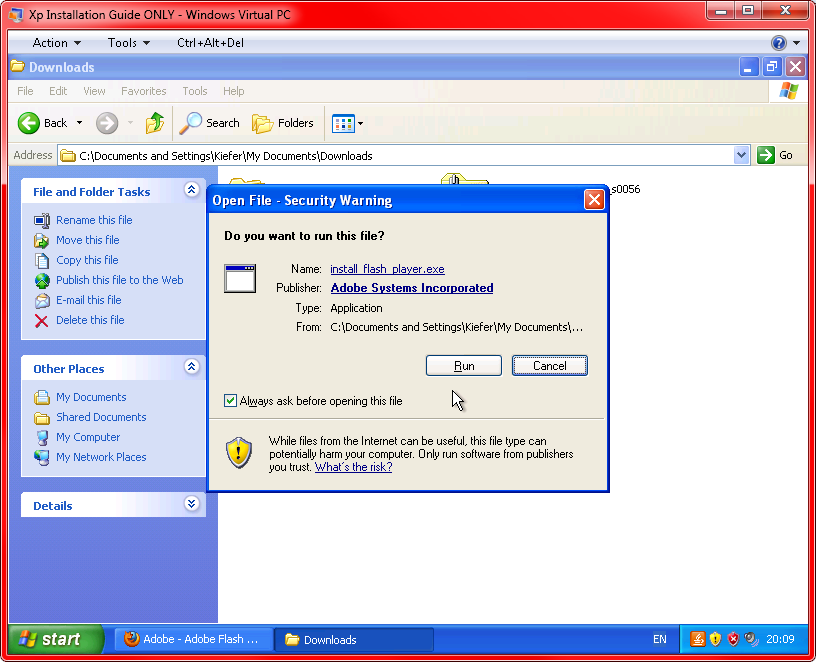
Task: Open the File menu in Downloads window
Action: point(25,91)
